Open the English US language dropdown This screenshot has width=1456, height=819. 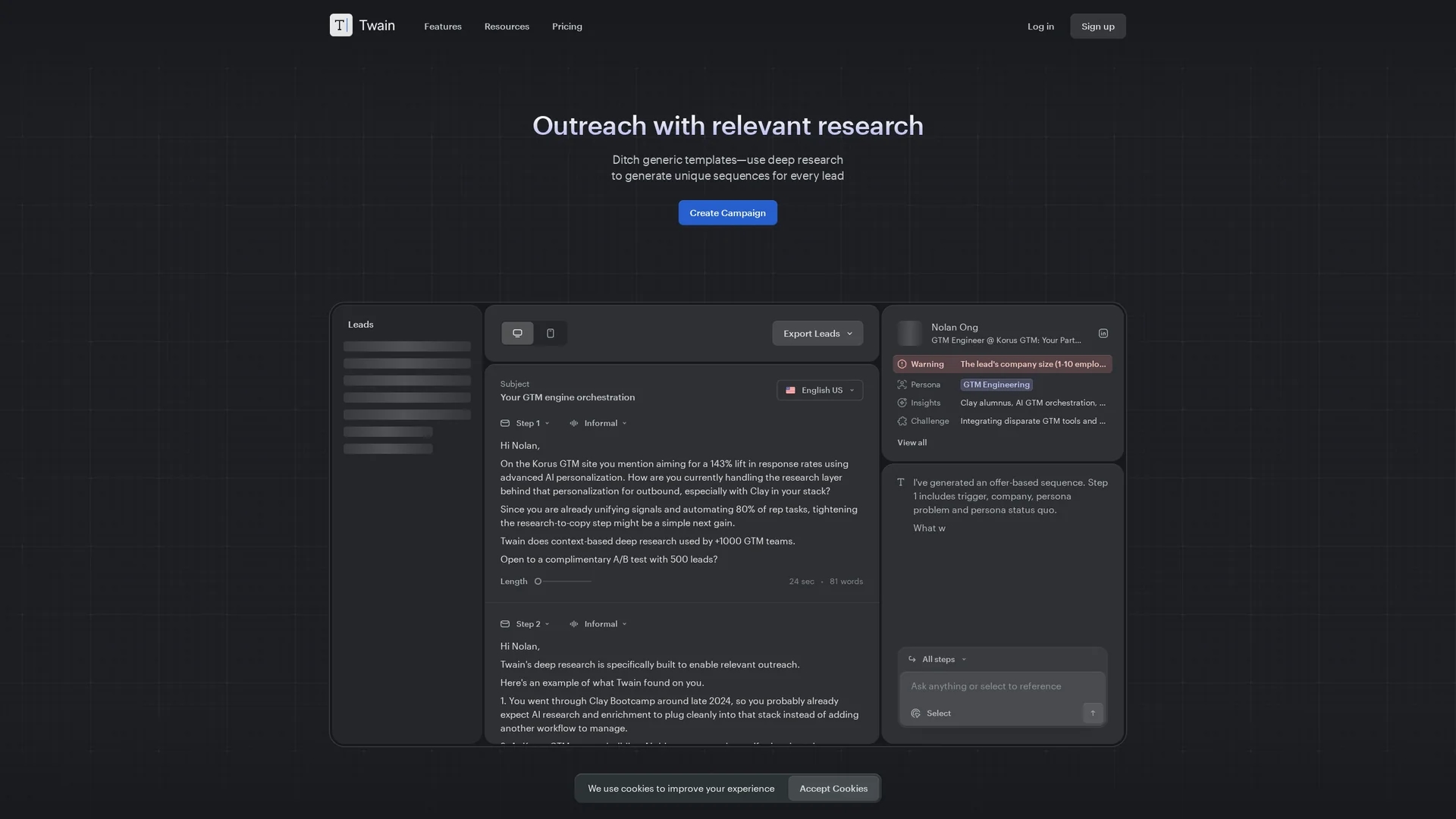coord(820,391)
